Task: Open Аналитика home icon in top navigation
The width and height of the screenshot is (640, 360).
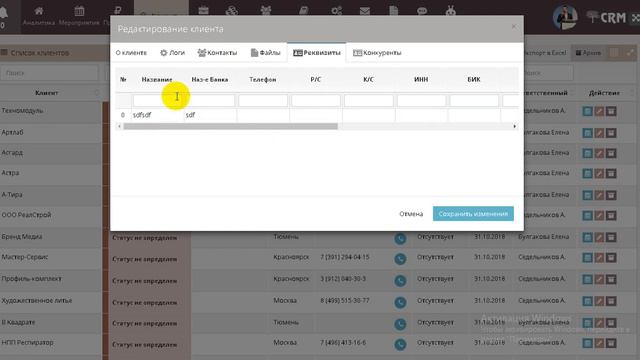Action: [x=39, y=11]
